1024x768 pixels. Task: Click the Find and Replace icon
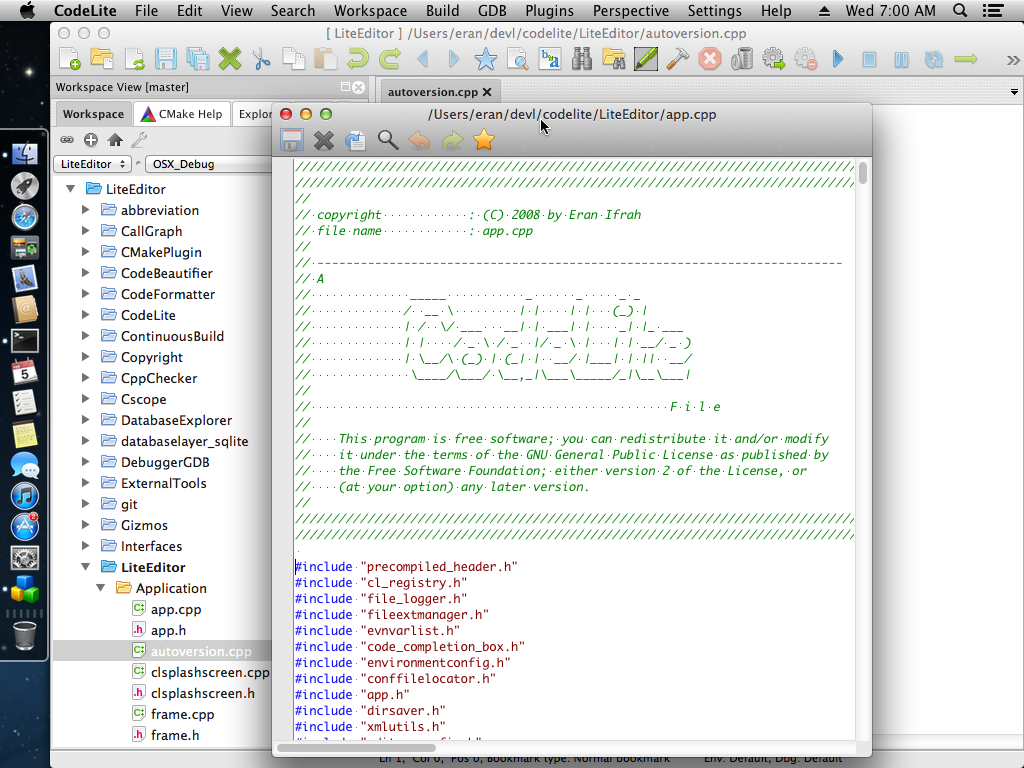[x=550, y=59]
